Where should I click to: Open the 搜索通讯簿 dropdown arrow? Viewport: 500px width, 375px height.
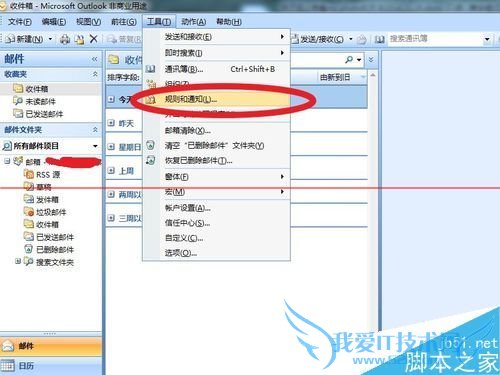point(487,39)
